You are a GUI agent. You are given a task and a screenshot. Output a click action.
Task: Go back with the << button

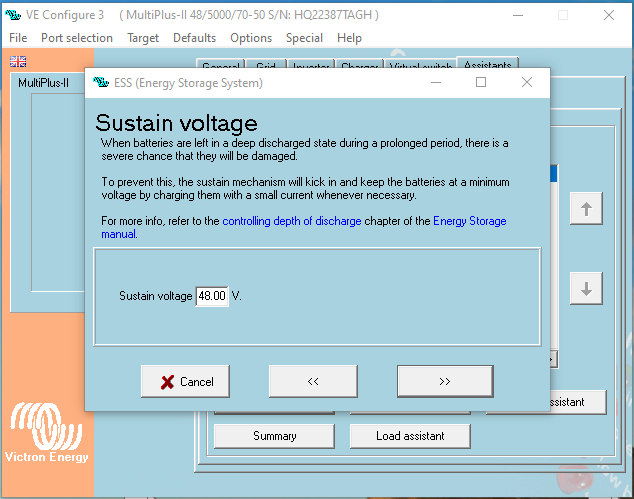[x=313, y=381]
